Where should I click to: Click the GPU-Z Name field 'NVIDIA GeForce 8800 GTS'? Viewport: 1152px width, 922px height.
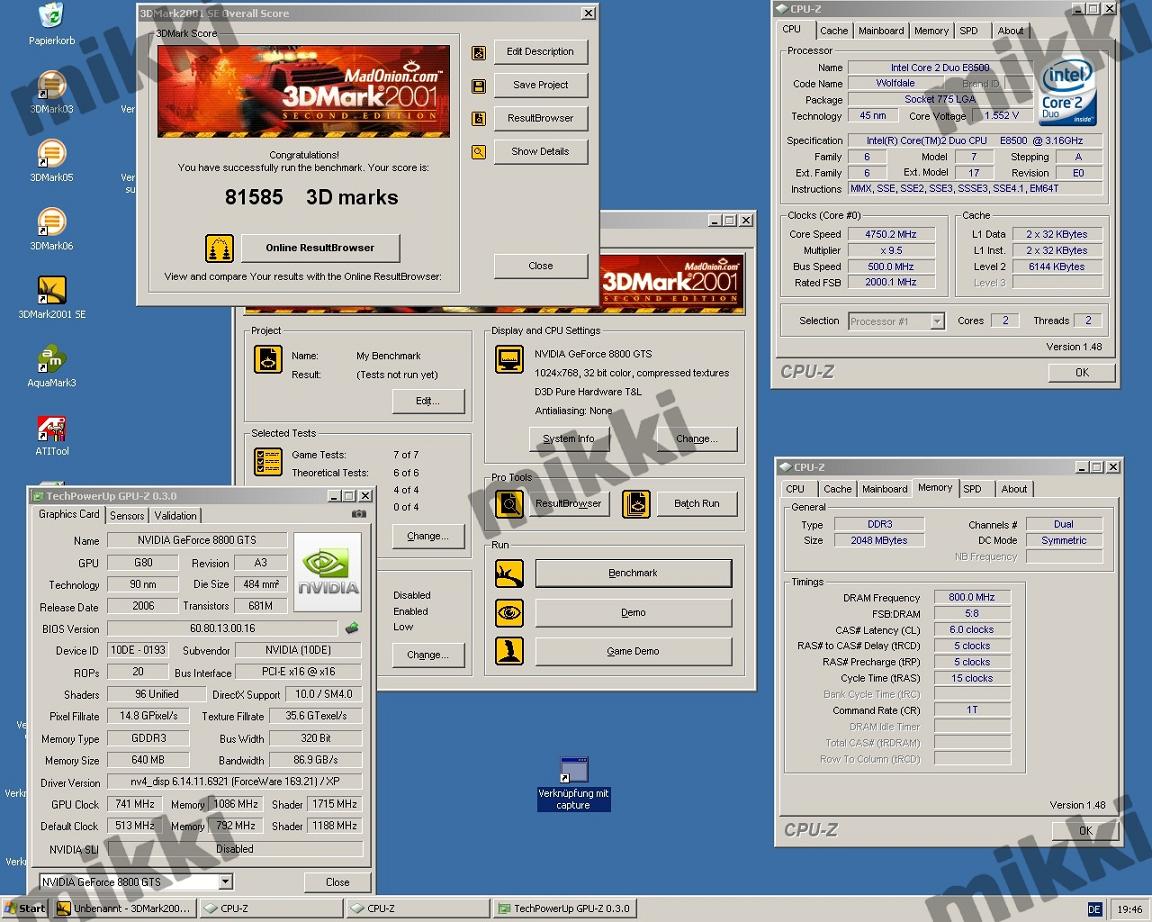(197, 541)
